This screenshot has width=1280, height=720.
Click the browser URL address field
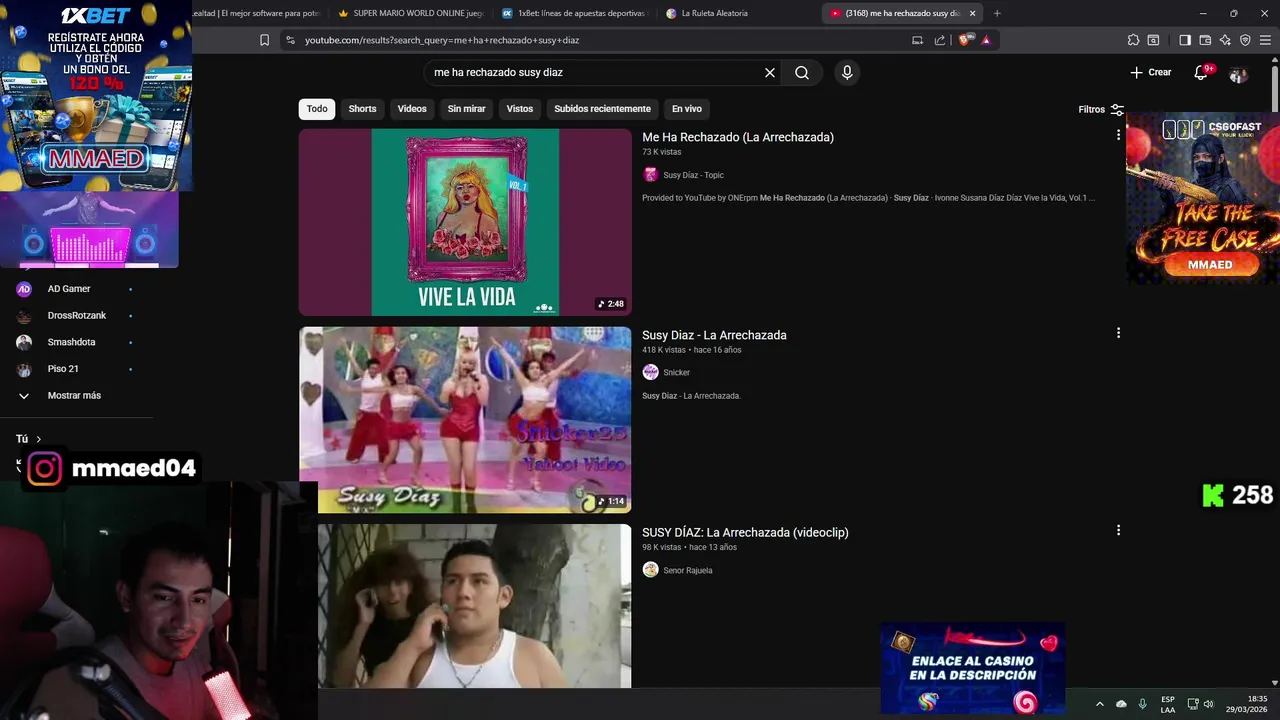tap(600, 40)
